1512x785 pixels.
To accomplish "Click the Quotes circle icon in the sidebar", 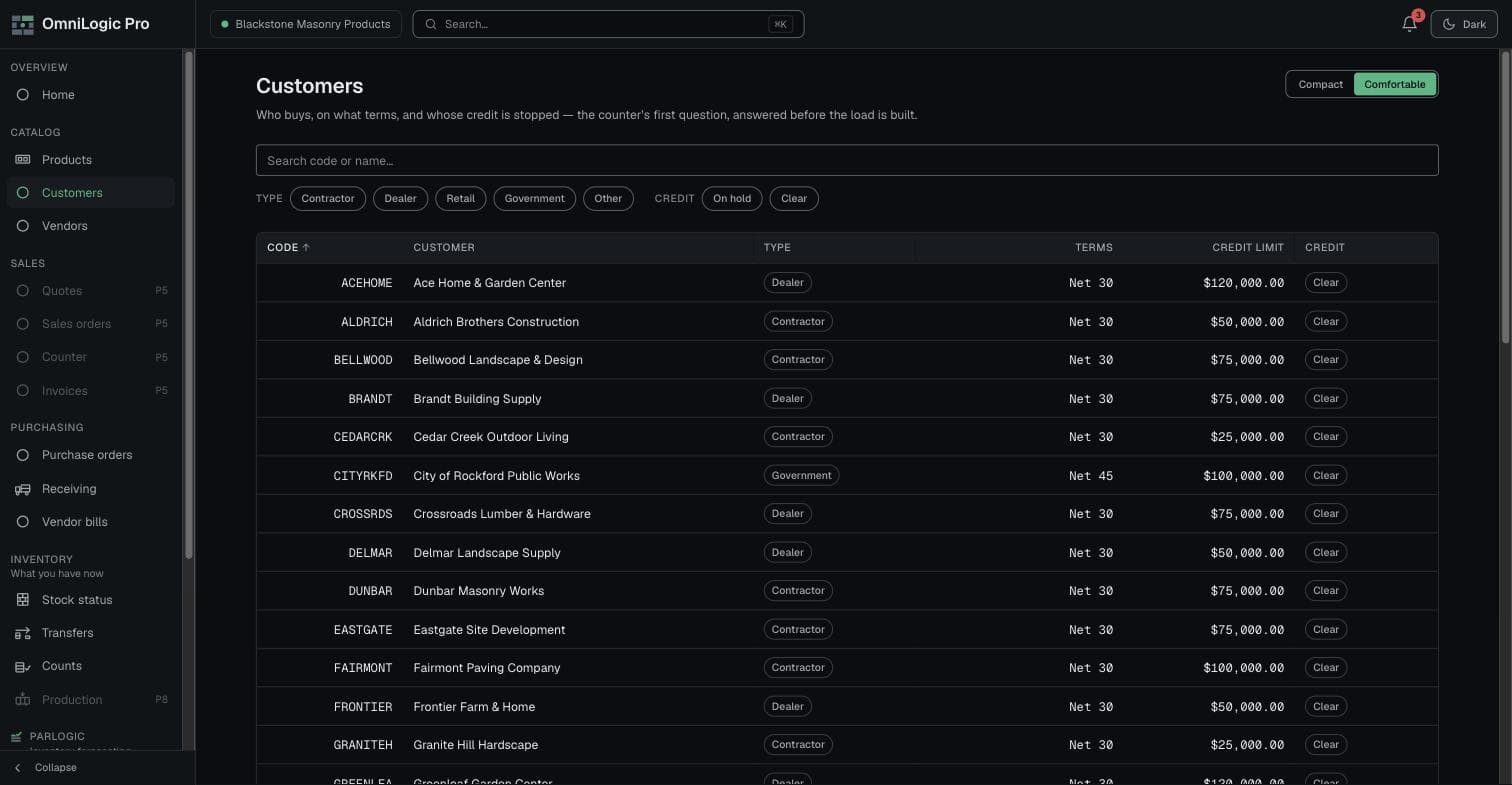I will (23, 291).
